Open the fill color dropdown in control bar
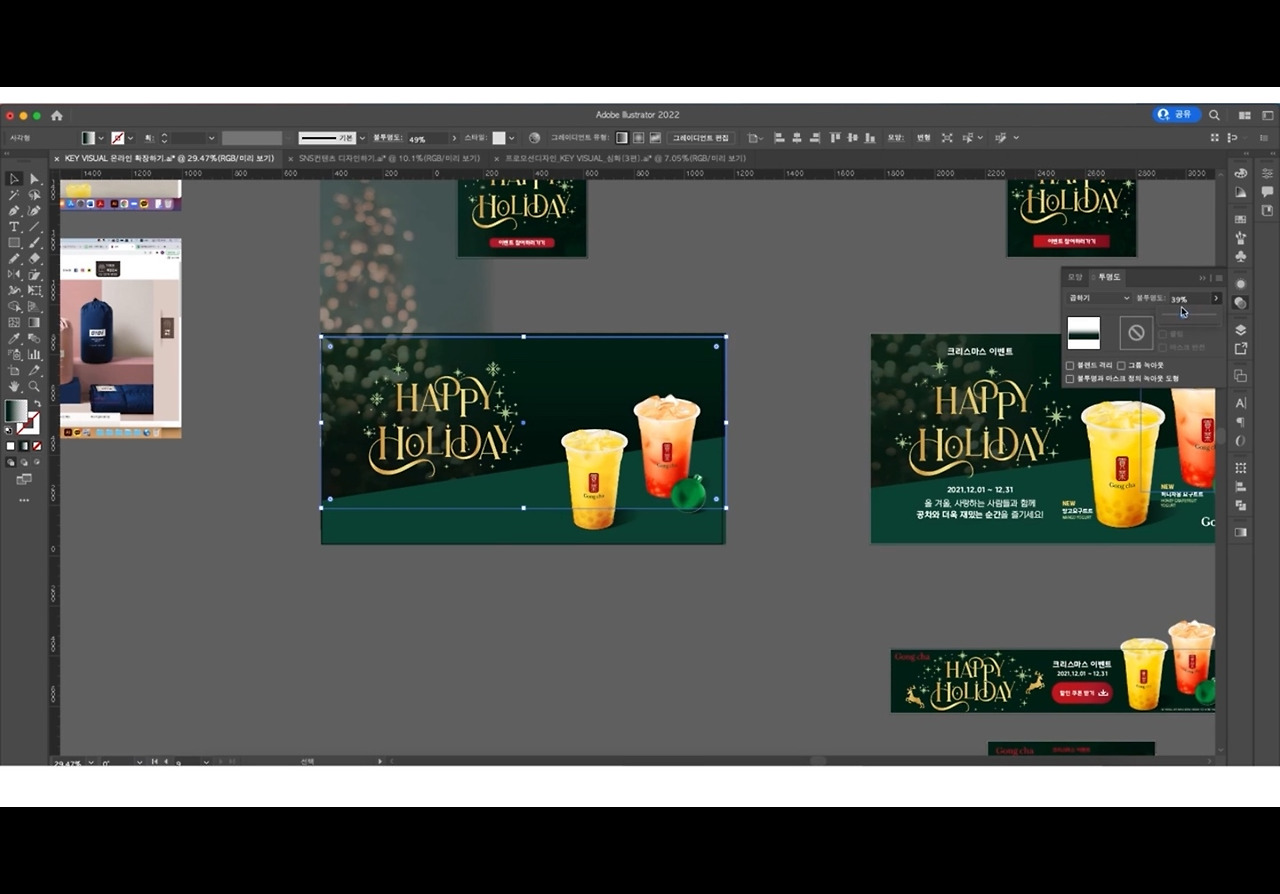1280x894 pixels. click(x=101, y=138)
